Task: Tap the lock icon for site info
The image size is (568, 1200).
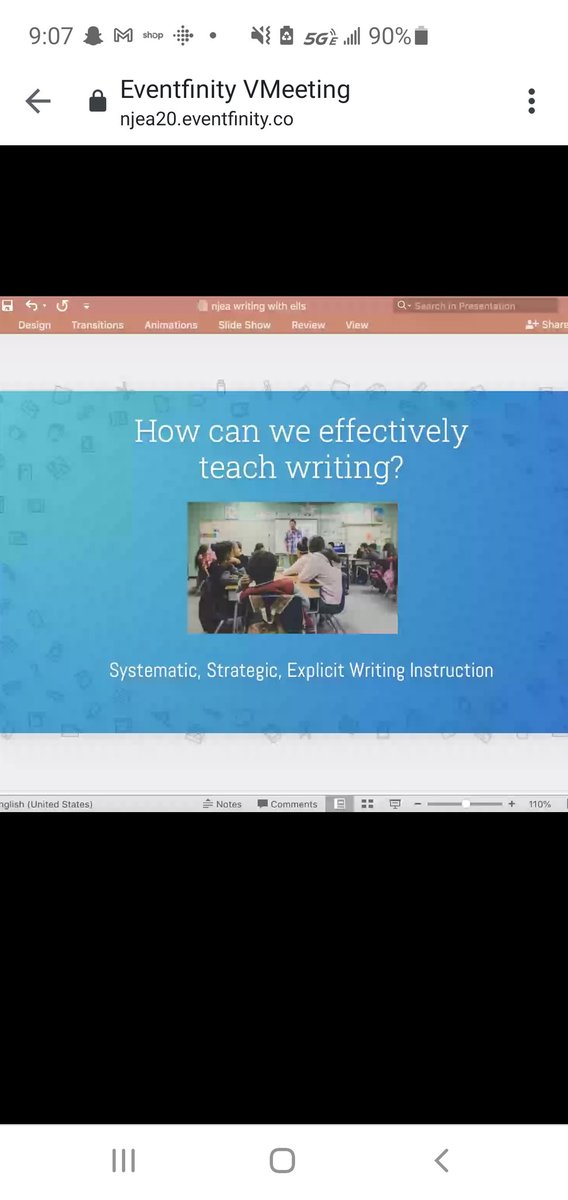Action: [x=97, y=101]
